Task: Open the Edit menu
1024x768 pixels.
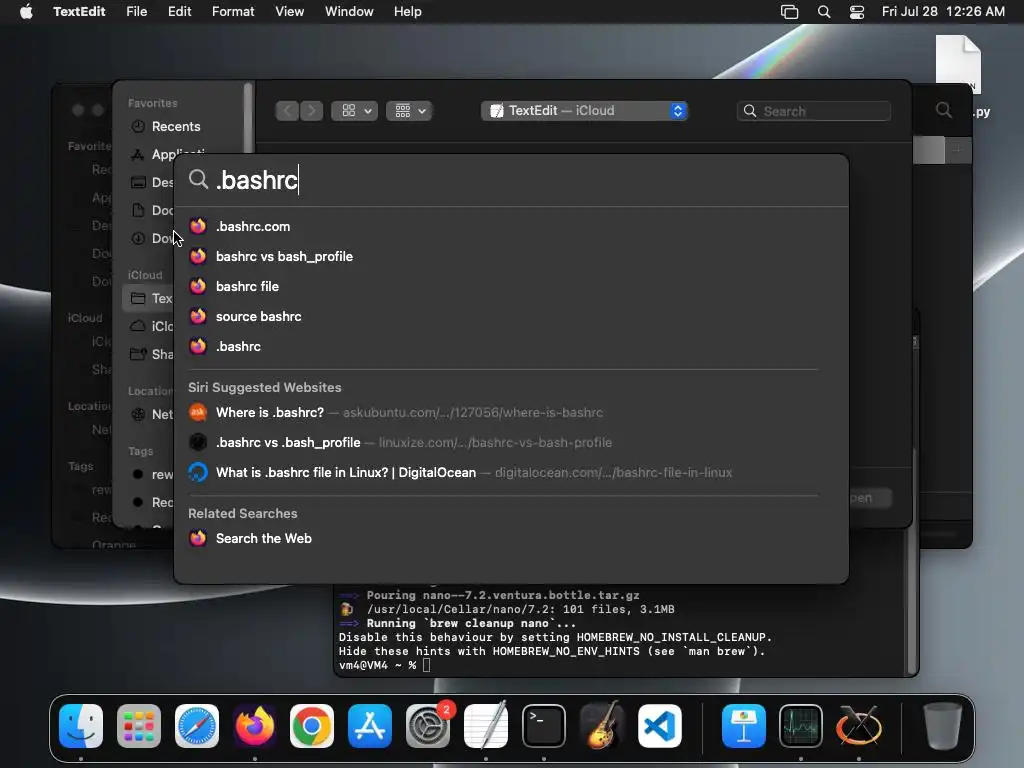Action: (x=180, y=12)
